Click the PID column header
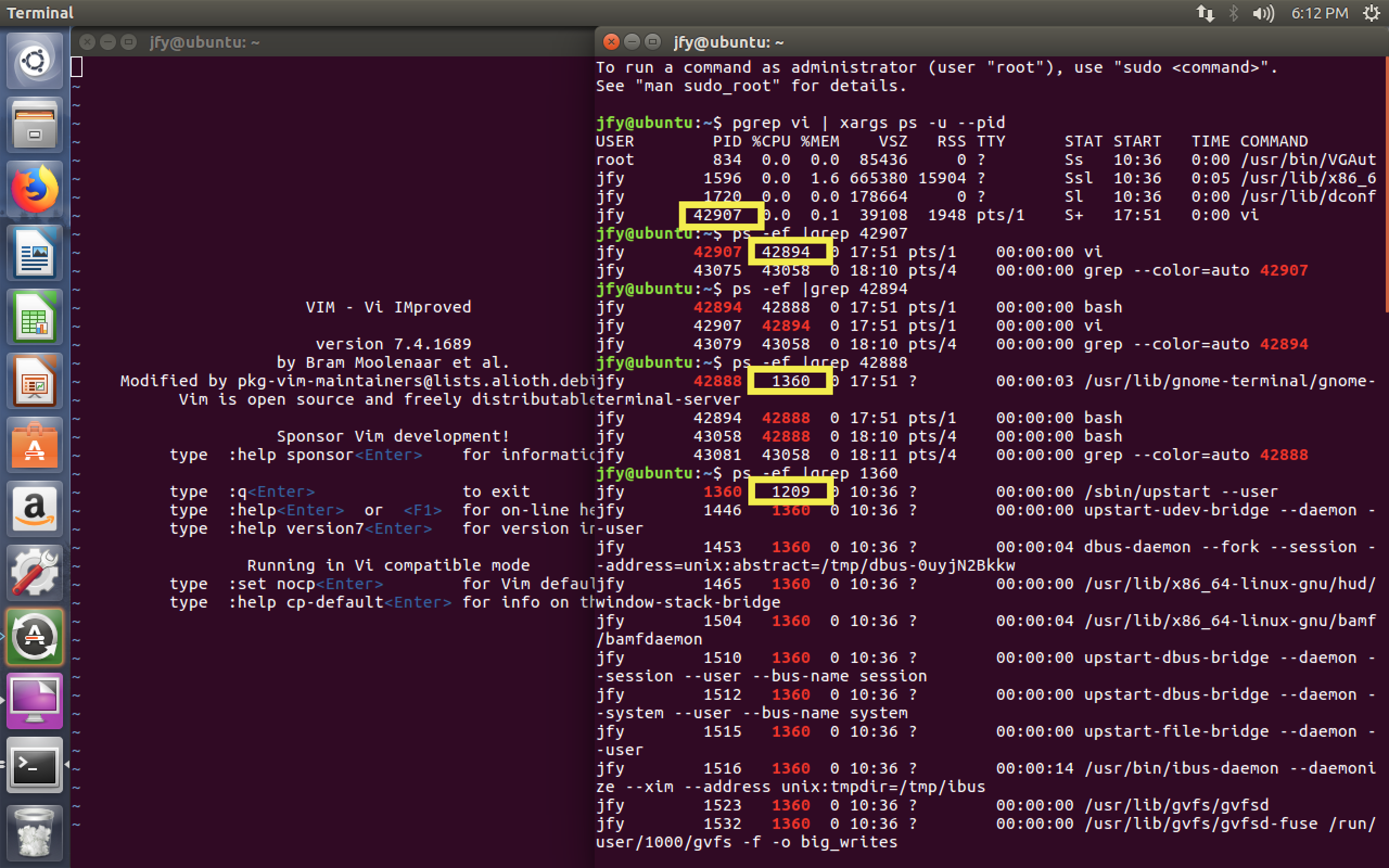The height and width of the screenshot is (868, 1389). pos(727,141)
